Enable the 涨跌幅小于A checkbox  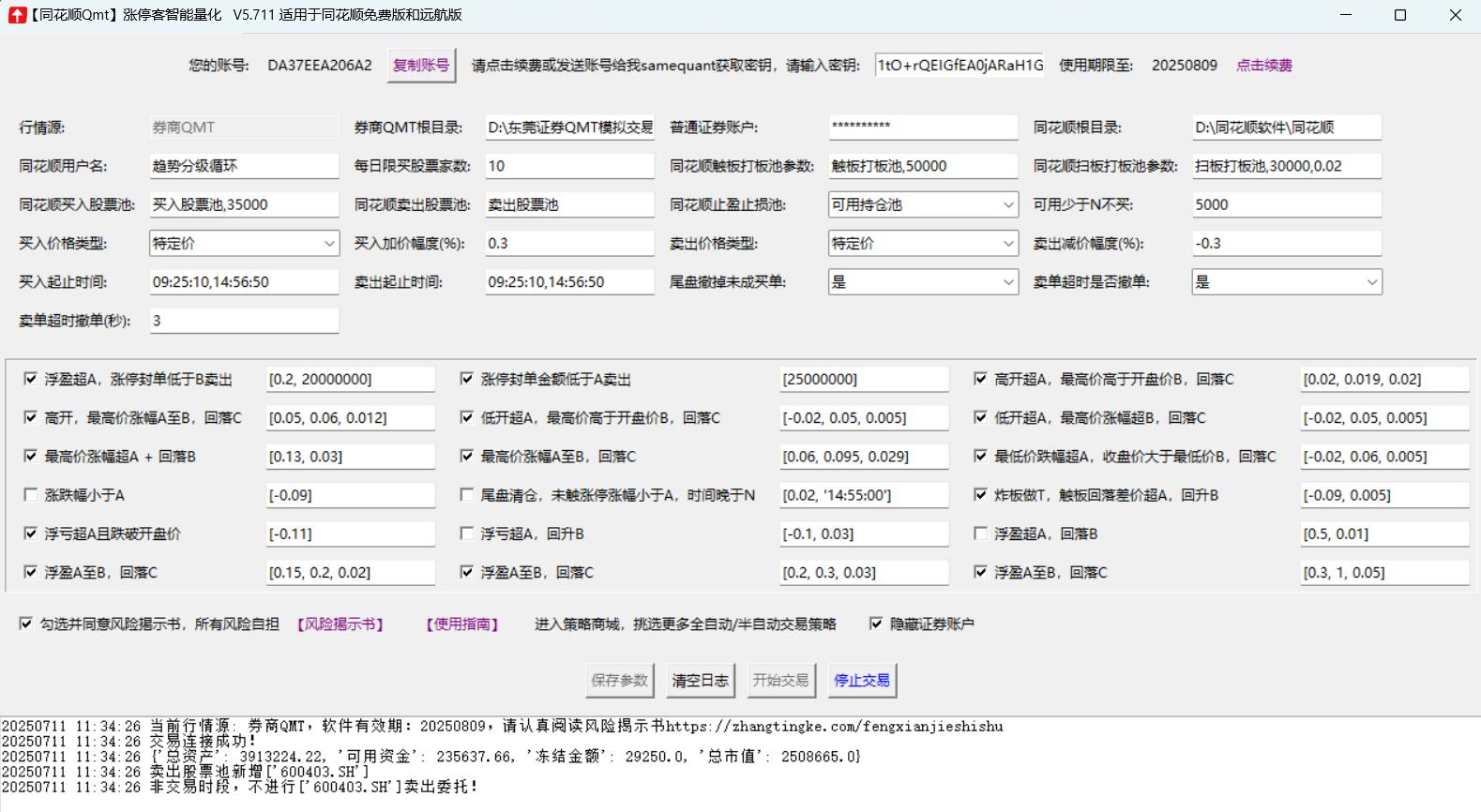tap(30, 494)
